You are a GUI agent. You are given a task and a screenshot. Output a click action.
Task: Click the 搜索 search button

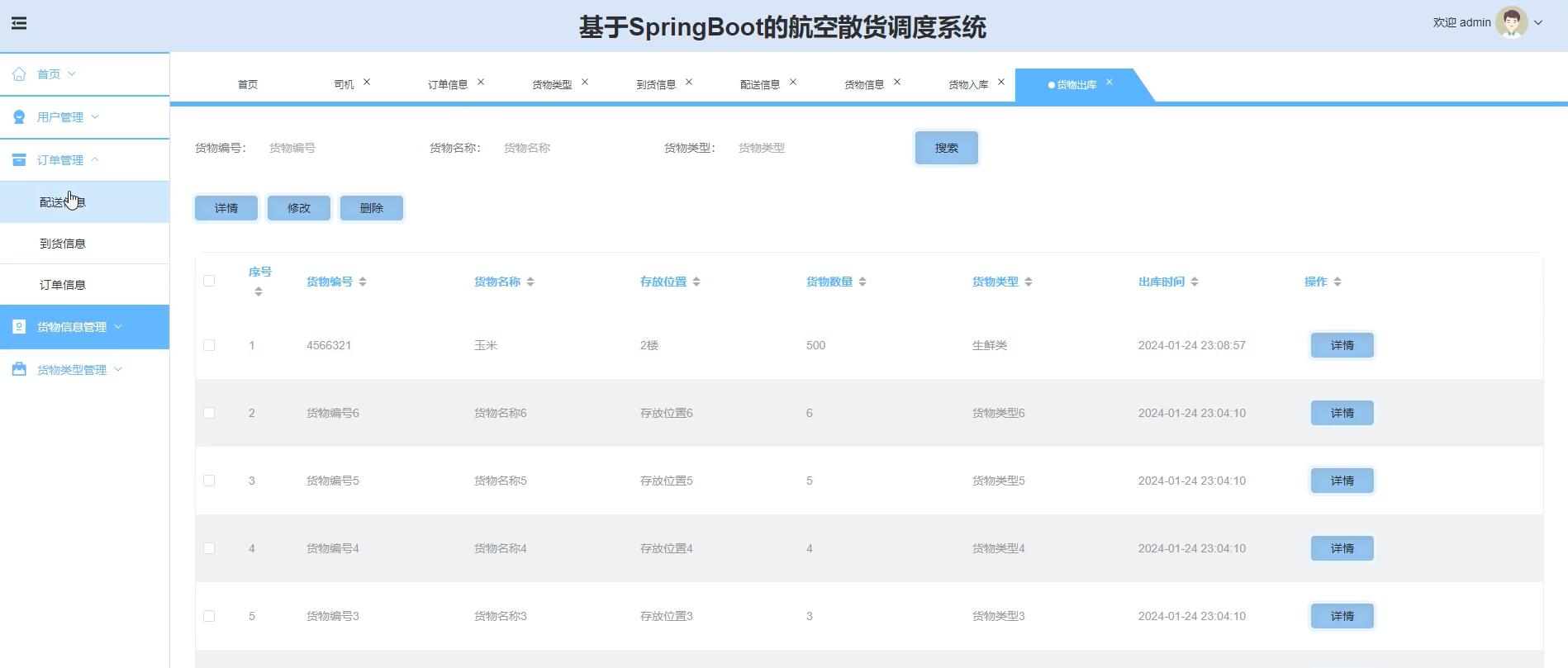(947, 148)
